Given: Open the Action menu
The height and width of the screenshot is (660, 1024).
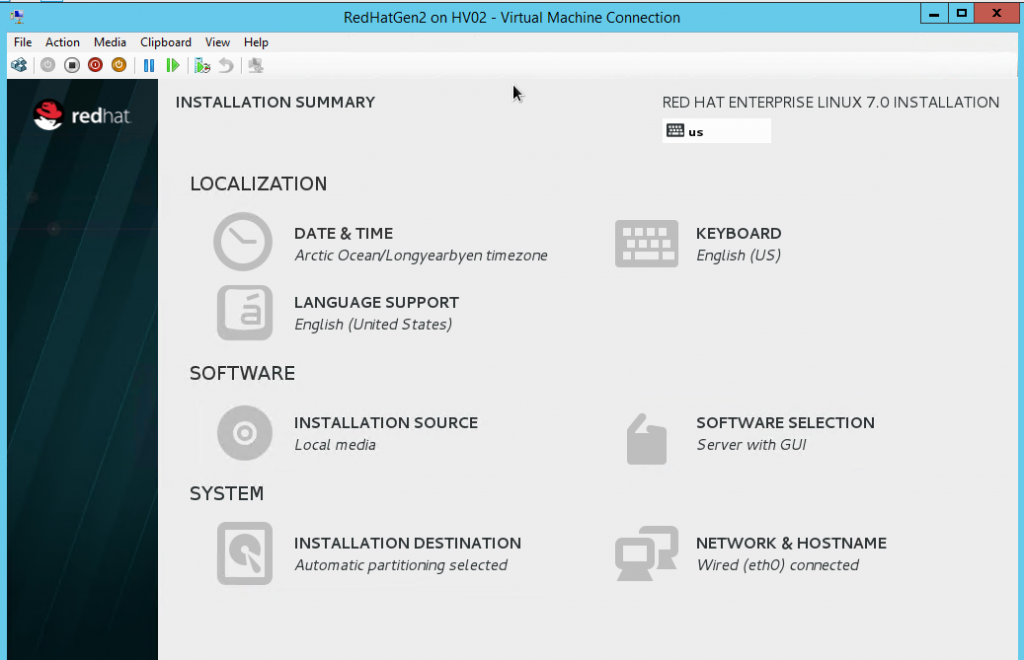Looking at the screenshot, I should [x=62, y=42].
